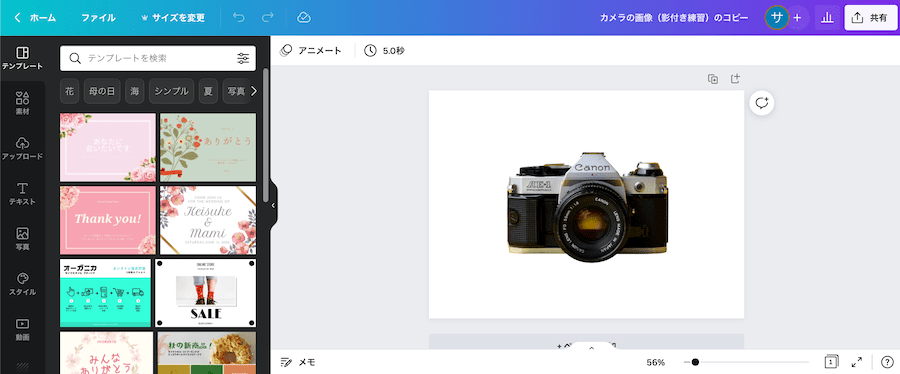900x374 pixels.
Task: Click the plus add-collaborator icon
Action: coord(797,18)
